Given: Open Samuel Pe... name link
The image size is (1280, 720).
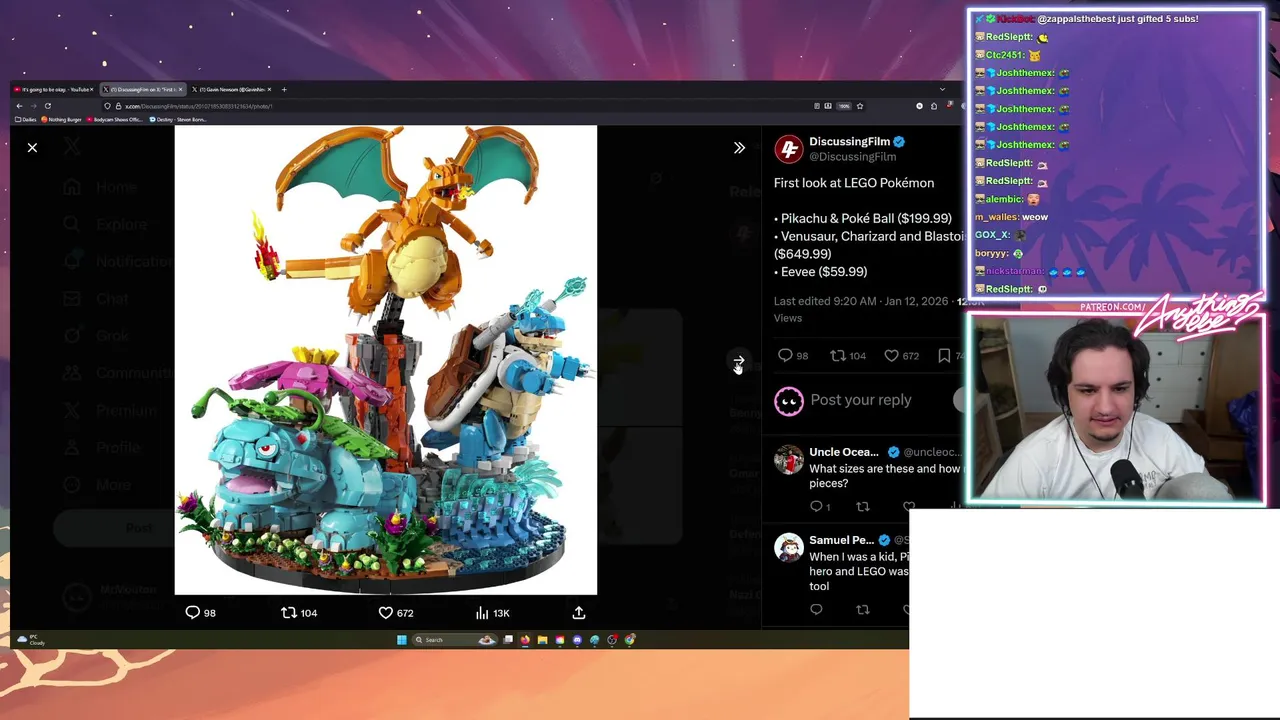Looking at the screenshot, I should (x=842, y=540).
